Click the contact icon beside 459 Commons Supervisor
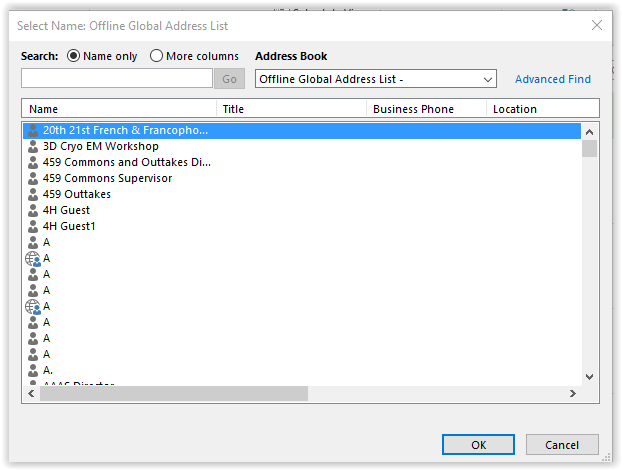Screen dimensions: 622x470 (33, 178)
